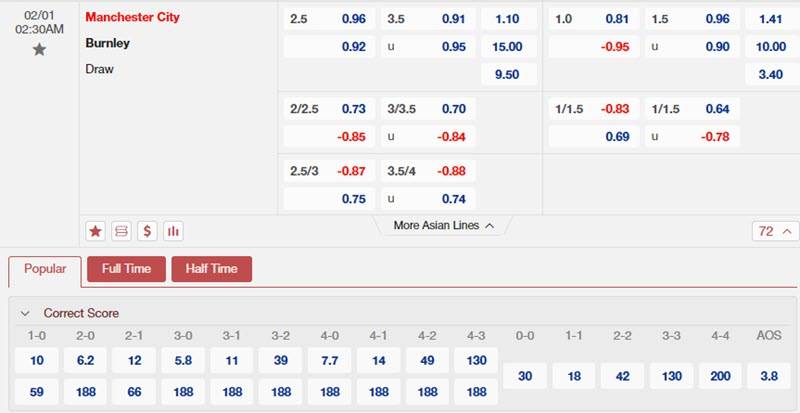
Task: Select the 2-0 correct score odds 6.2
Action: [86, 360]
